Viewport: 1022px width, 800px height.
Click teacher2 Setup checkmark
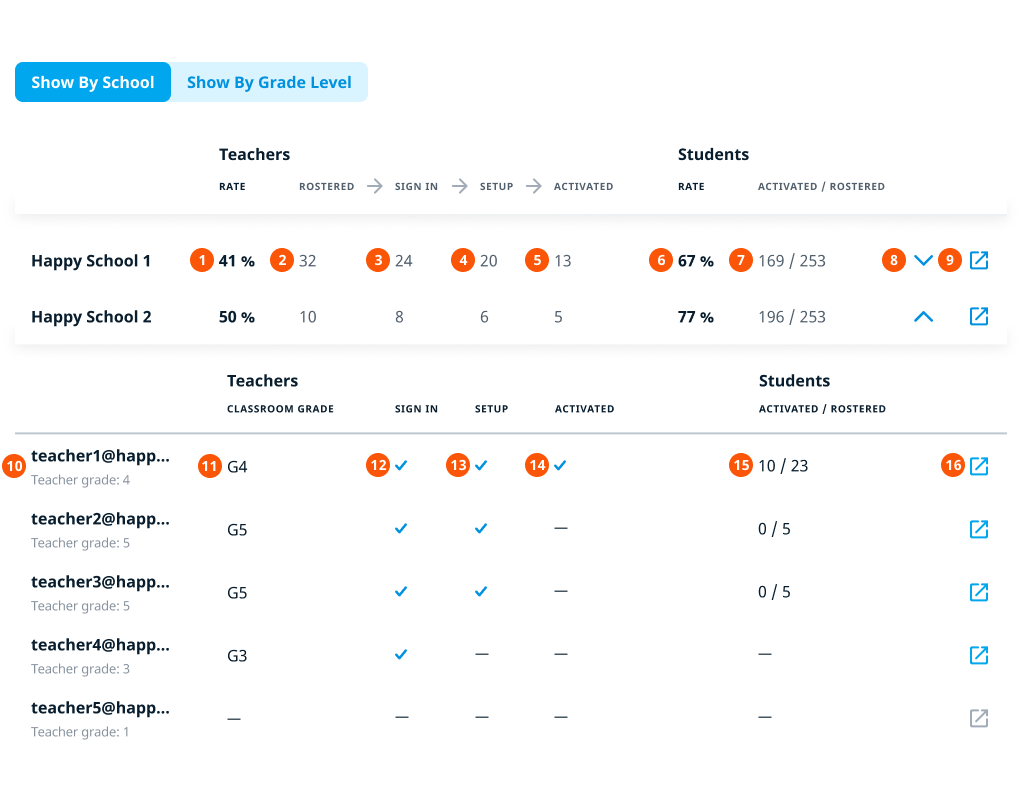click(x=481, y=529)
